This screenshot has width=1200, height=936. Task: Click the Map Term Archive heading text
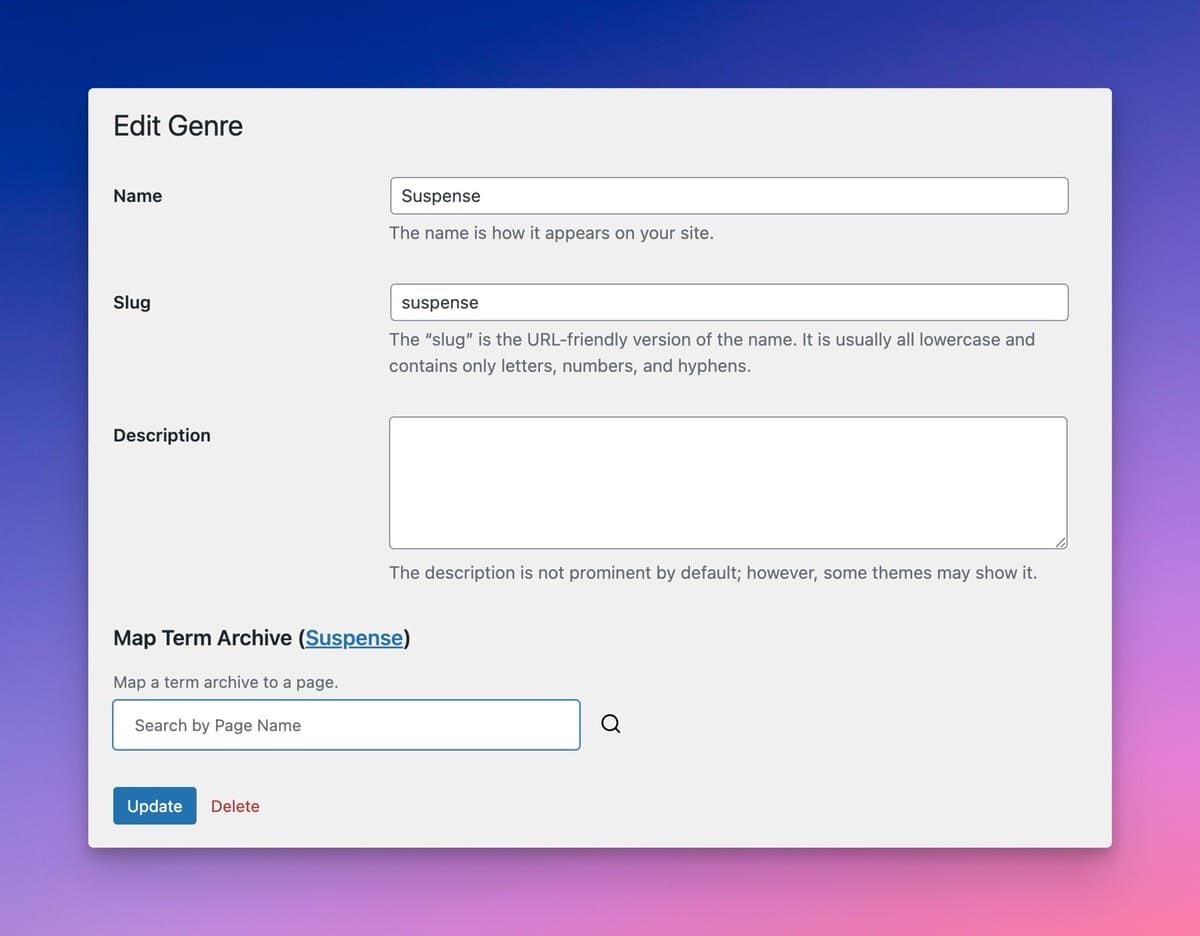pos(202,638)
